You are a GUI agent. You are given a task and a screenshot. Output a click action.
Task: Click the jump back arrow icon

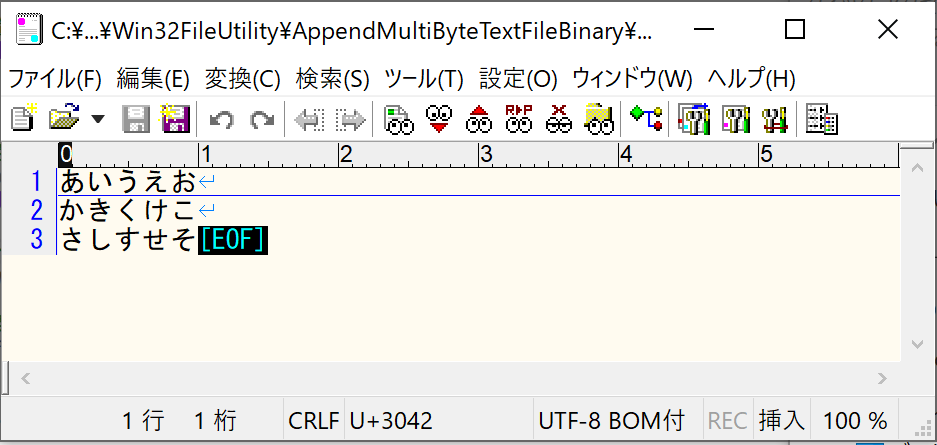click(x=310, y=119)
